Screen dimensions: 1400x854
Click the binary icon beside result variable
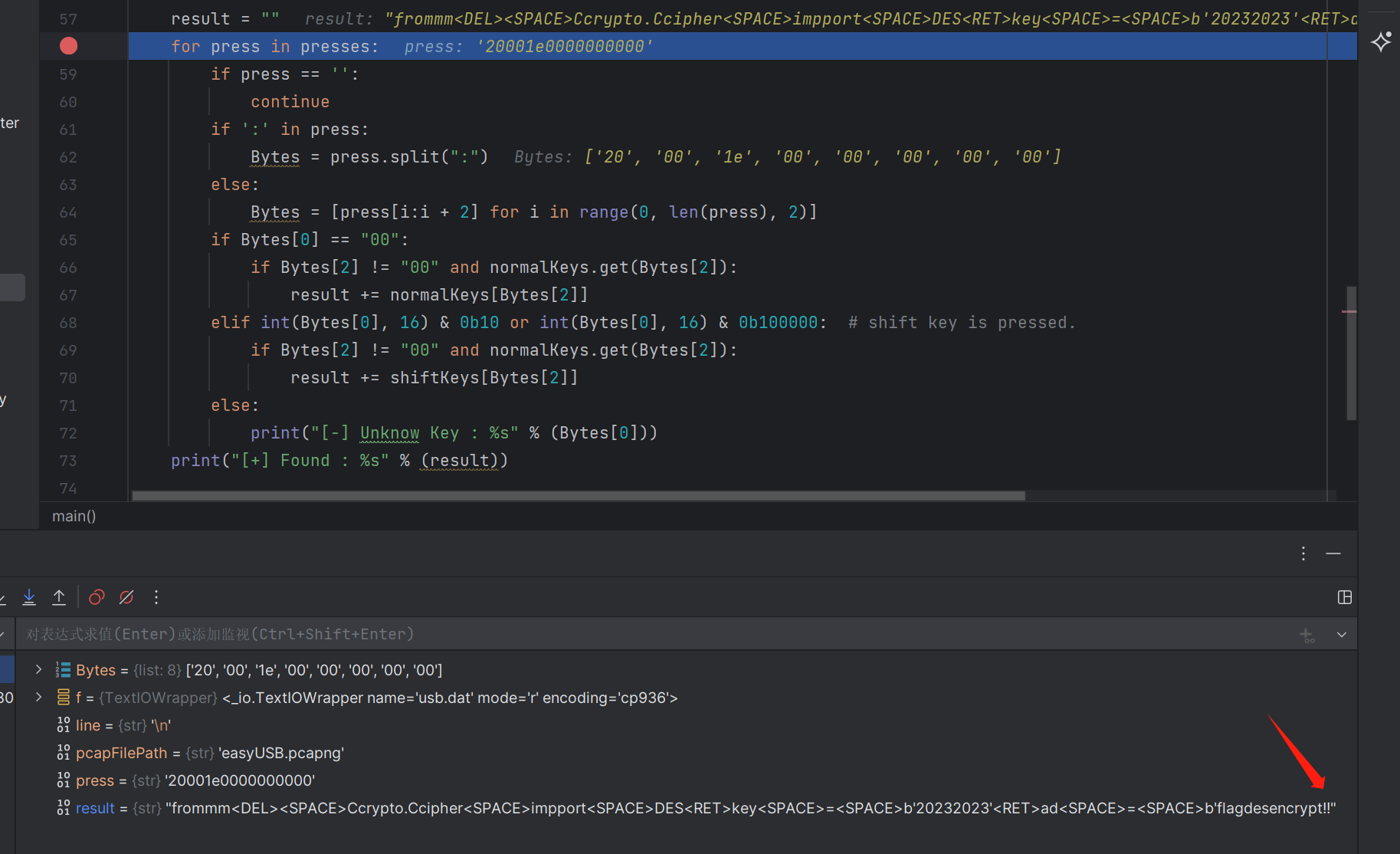(63, 808)
